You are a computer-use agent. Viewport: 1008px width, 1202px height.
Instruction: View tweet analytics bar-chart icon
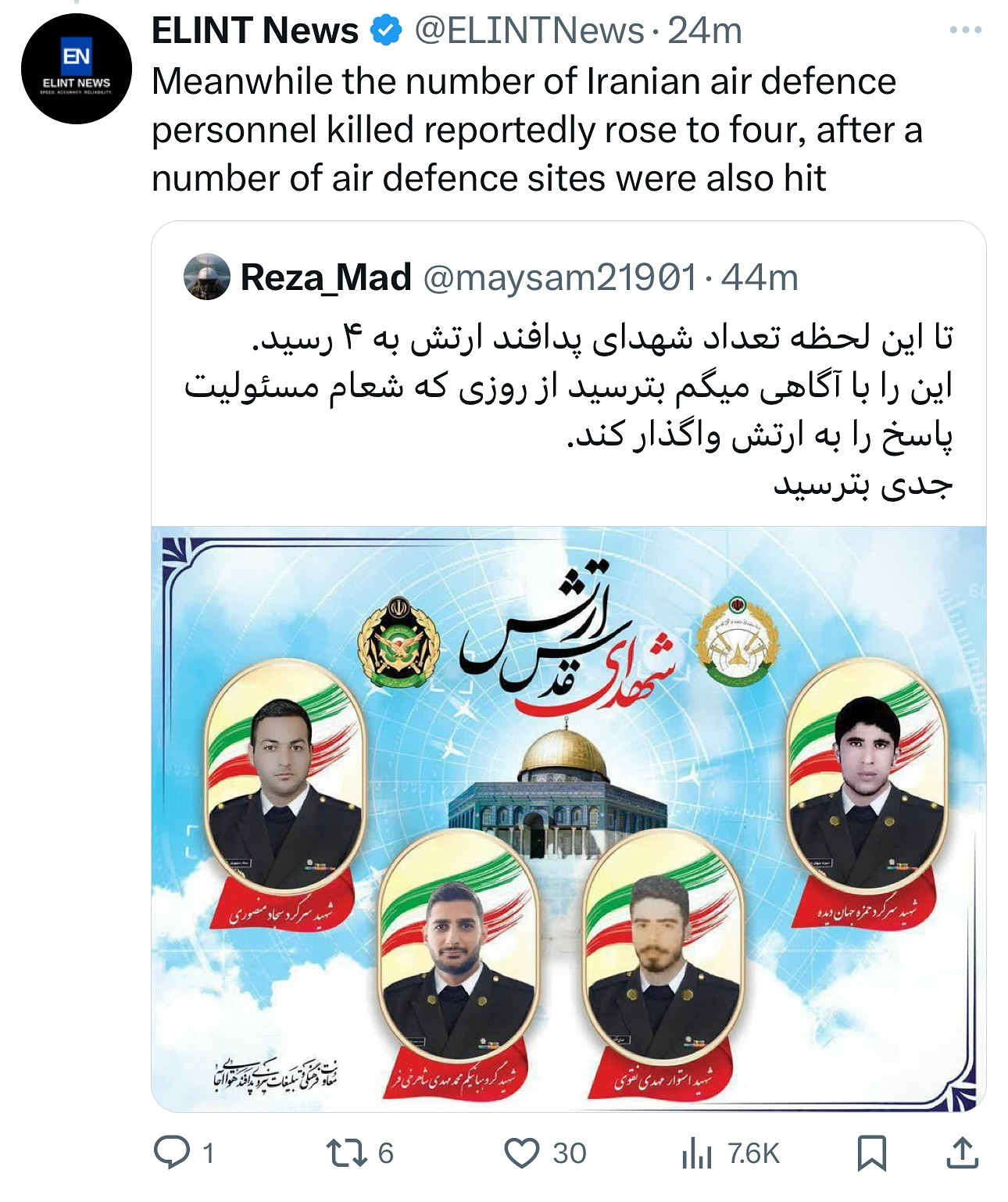click(x=696, y=1154)
